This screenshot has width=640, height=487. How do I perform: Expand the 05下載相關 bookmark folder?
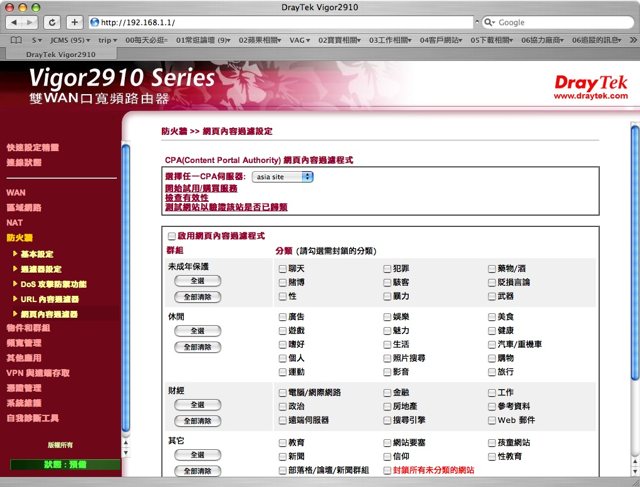(x=491, y=40)
